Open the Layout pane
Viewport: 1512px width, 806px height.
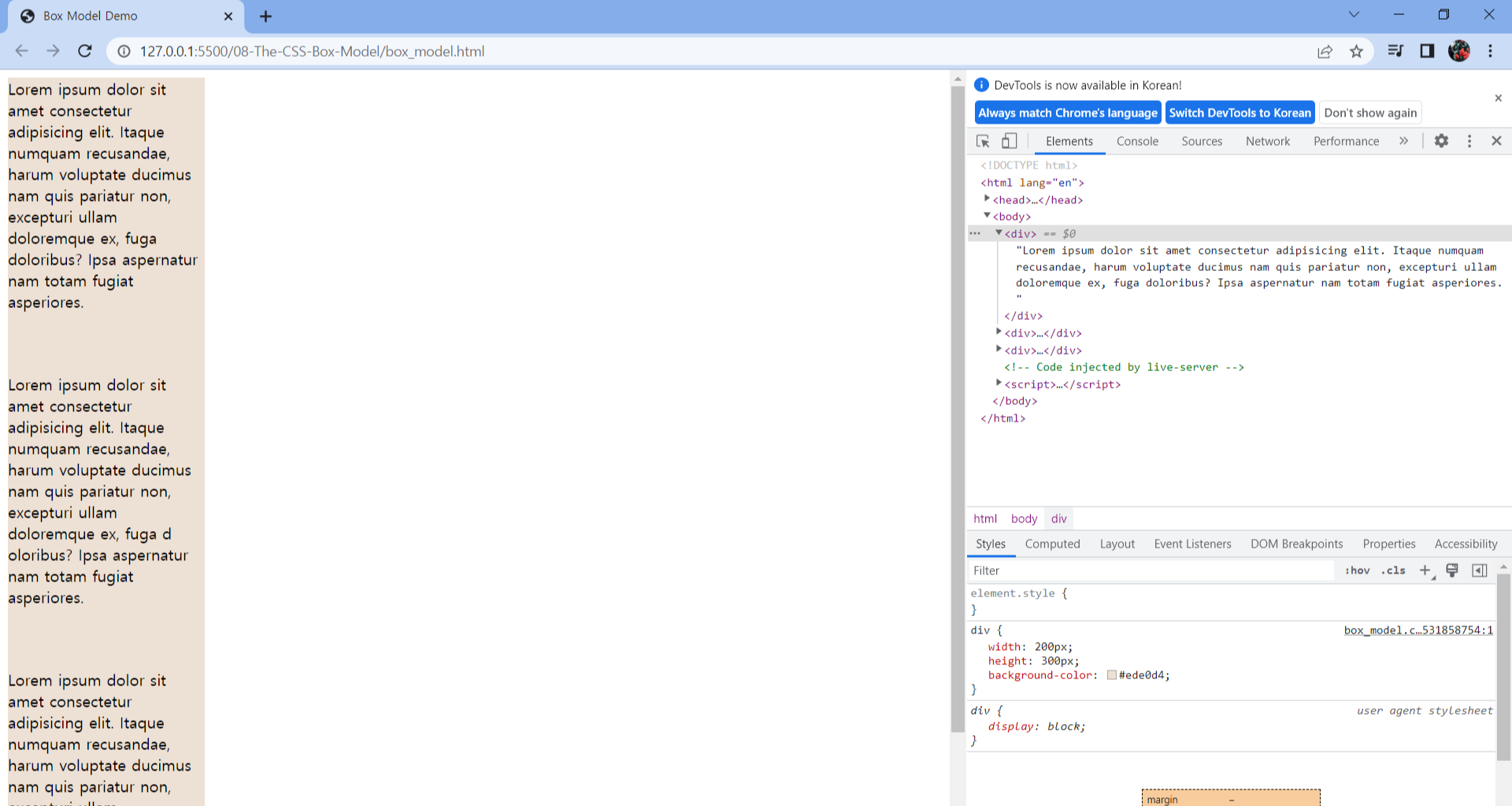click(x=1117, y=544)
